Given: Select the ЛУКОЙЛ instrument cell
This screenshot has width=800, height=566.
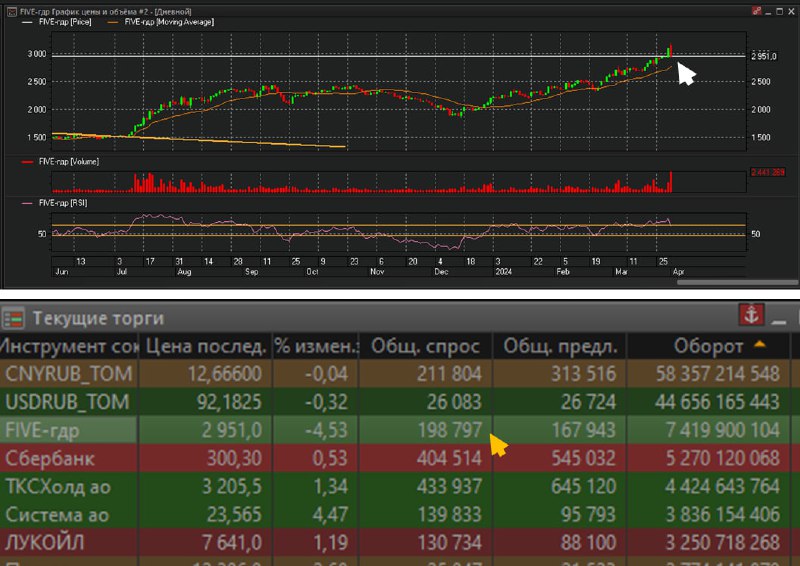Looking at the screenshot, I should [68, 542].
